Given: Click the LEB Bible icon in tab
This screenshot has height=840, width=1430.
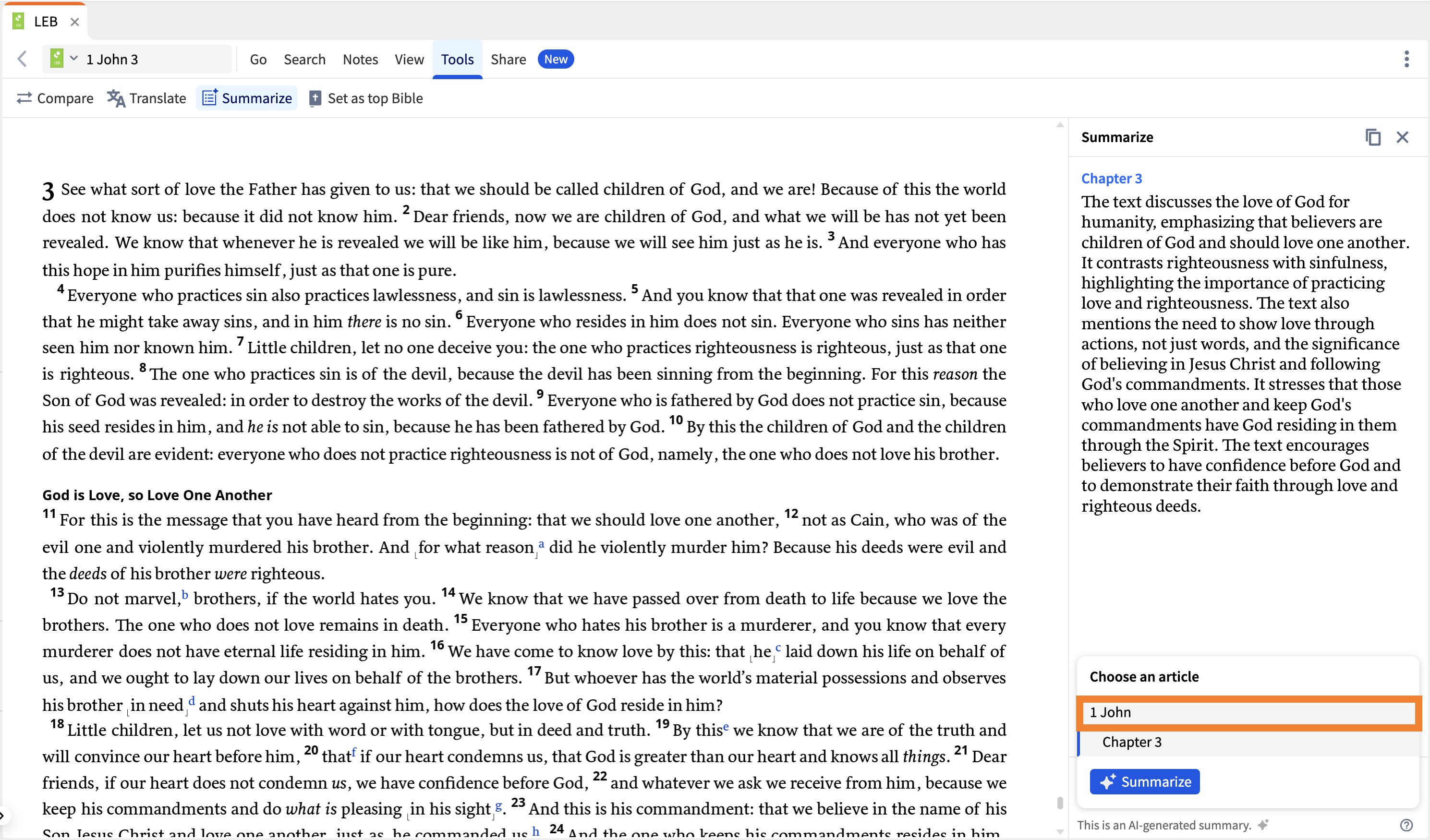Looking at the screenshot, I should pyautogui.click(x=18, y=22).
